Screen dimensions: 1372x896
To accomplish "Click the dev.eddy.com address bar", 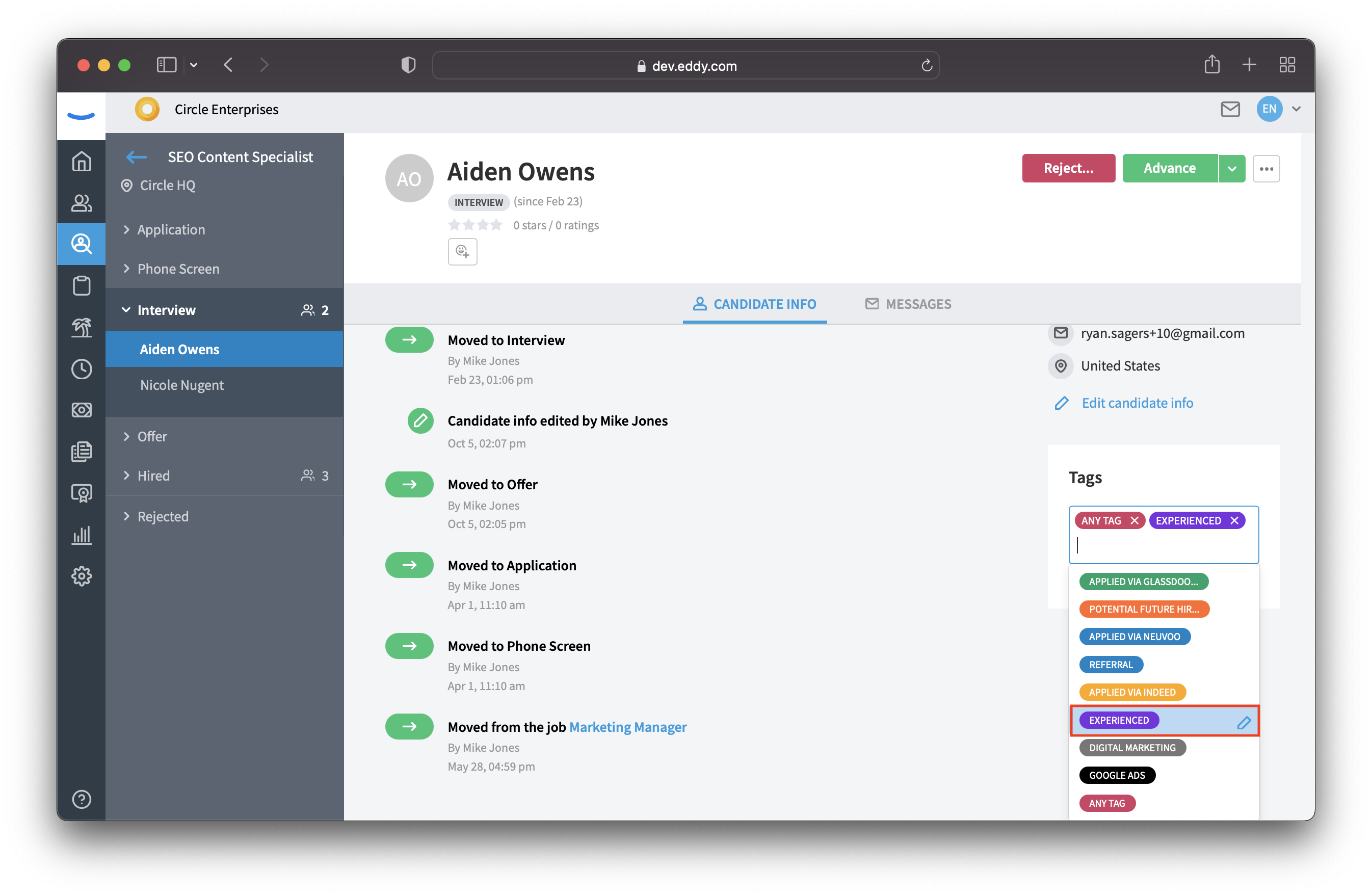I will 685,65.
